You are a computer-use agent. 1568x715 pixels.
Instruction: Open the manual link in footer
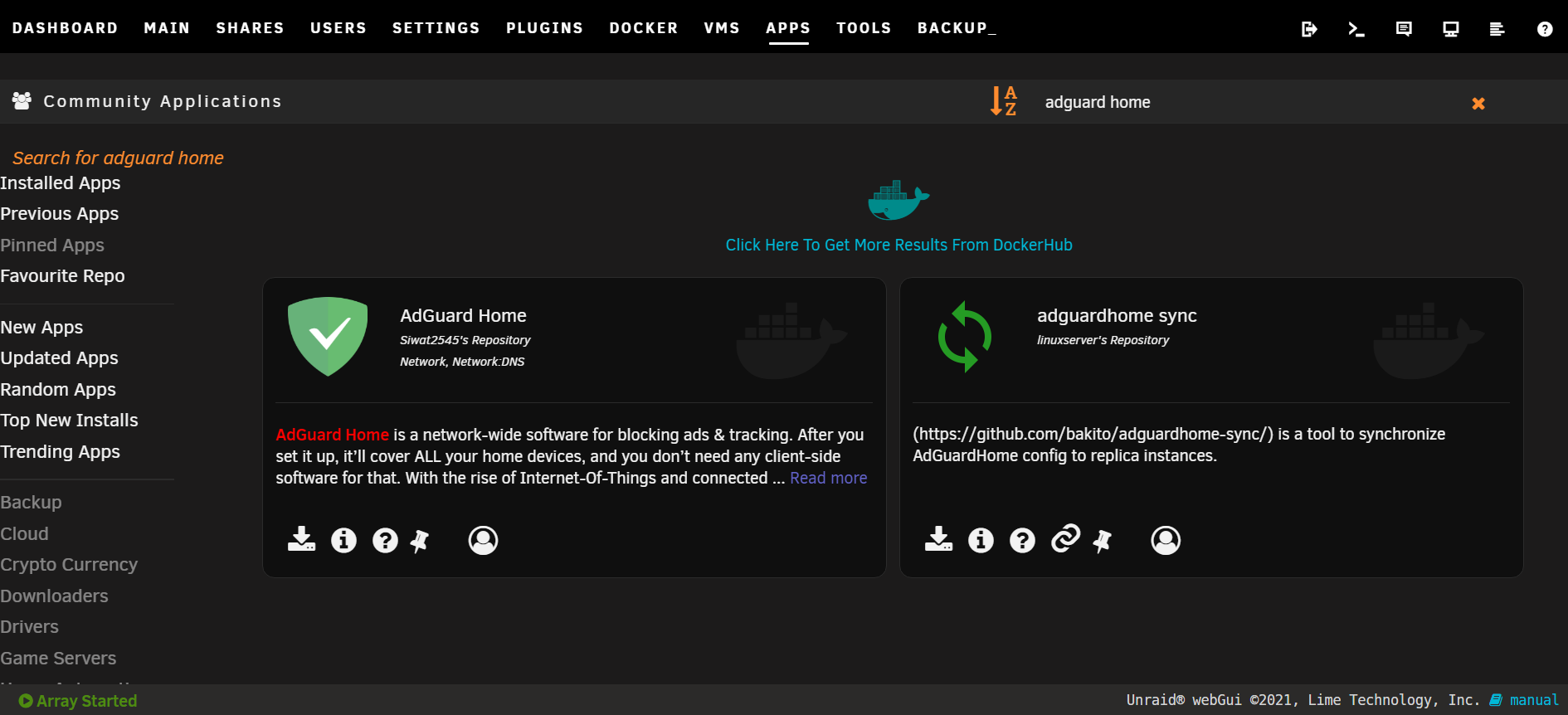[x=1534, y=700]
